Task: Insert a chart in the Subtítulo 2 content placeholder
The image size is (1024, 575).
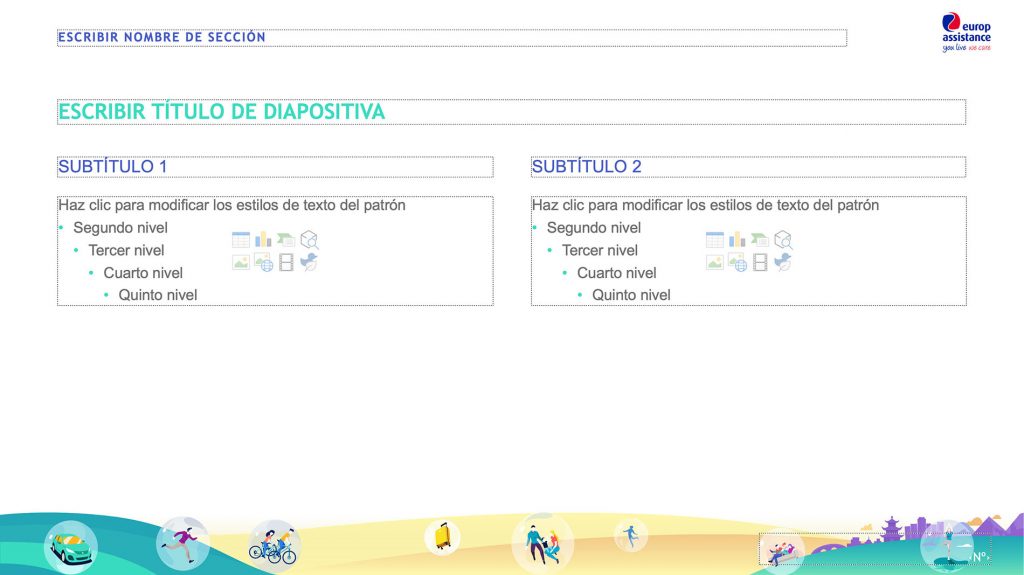Action: pyautogui.click(x=737, y=240)
